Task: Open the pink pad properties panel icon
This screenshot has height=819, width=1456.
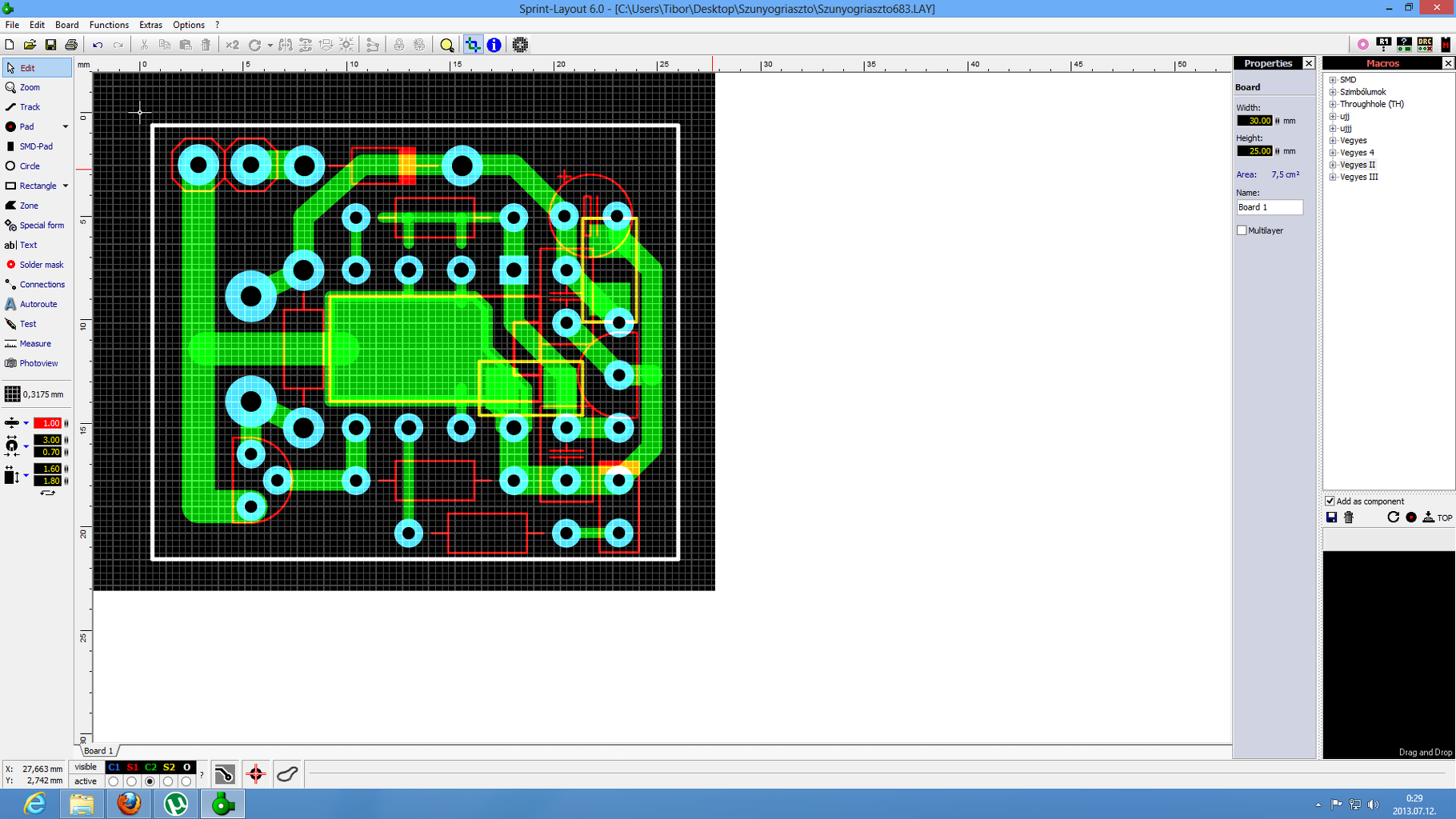Action: pos(1363,45)
